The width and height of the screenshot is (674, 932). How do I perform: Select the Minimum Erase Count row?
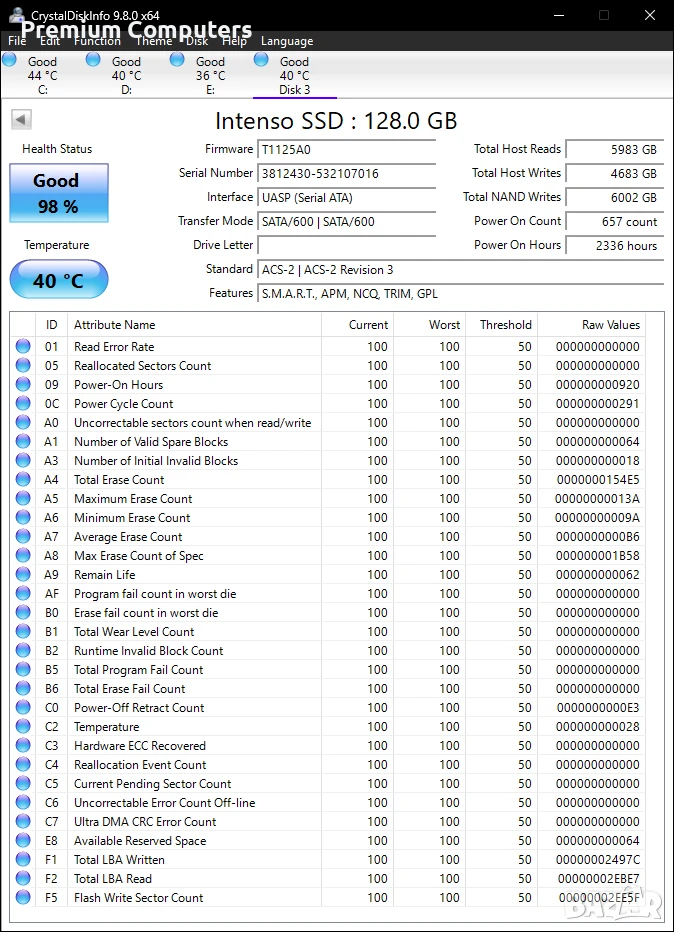click(x=328, y=517)
